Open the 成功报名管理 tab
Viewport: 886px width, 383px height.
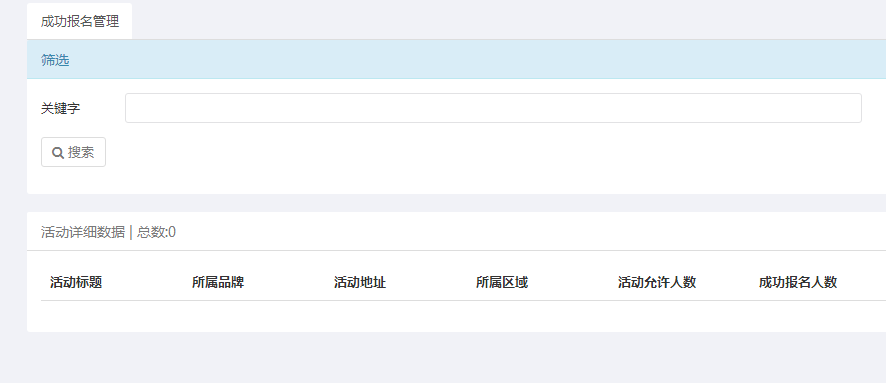(x=80, y=21)
